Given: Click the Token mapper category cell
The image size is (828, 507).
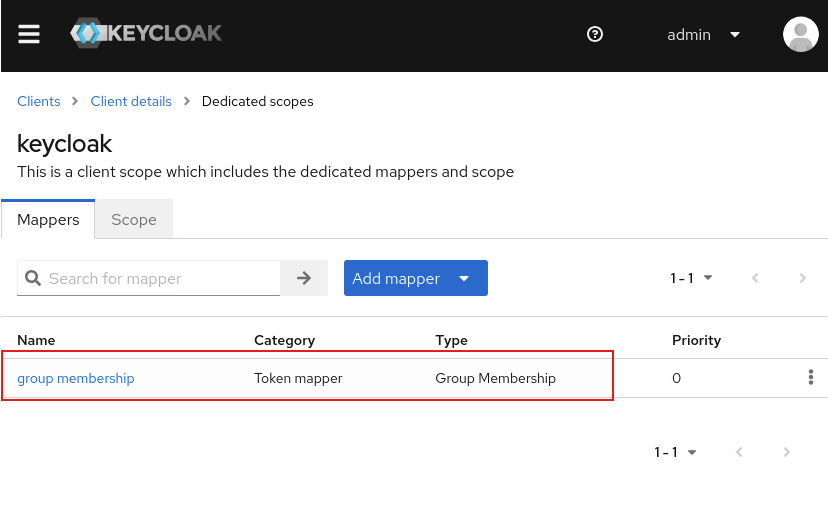Looking at the screenshot, I should coord(298,378).
